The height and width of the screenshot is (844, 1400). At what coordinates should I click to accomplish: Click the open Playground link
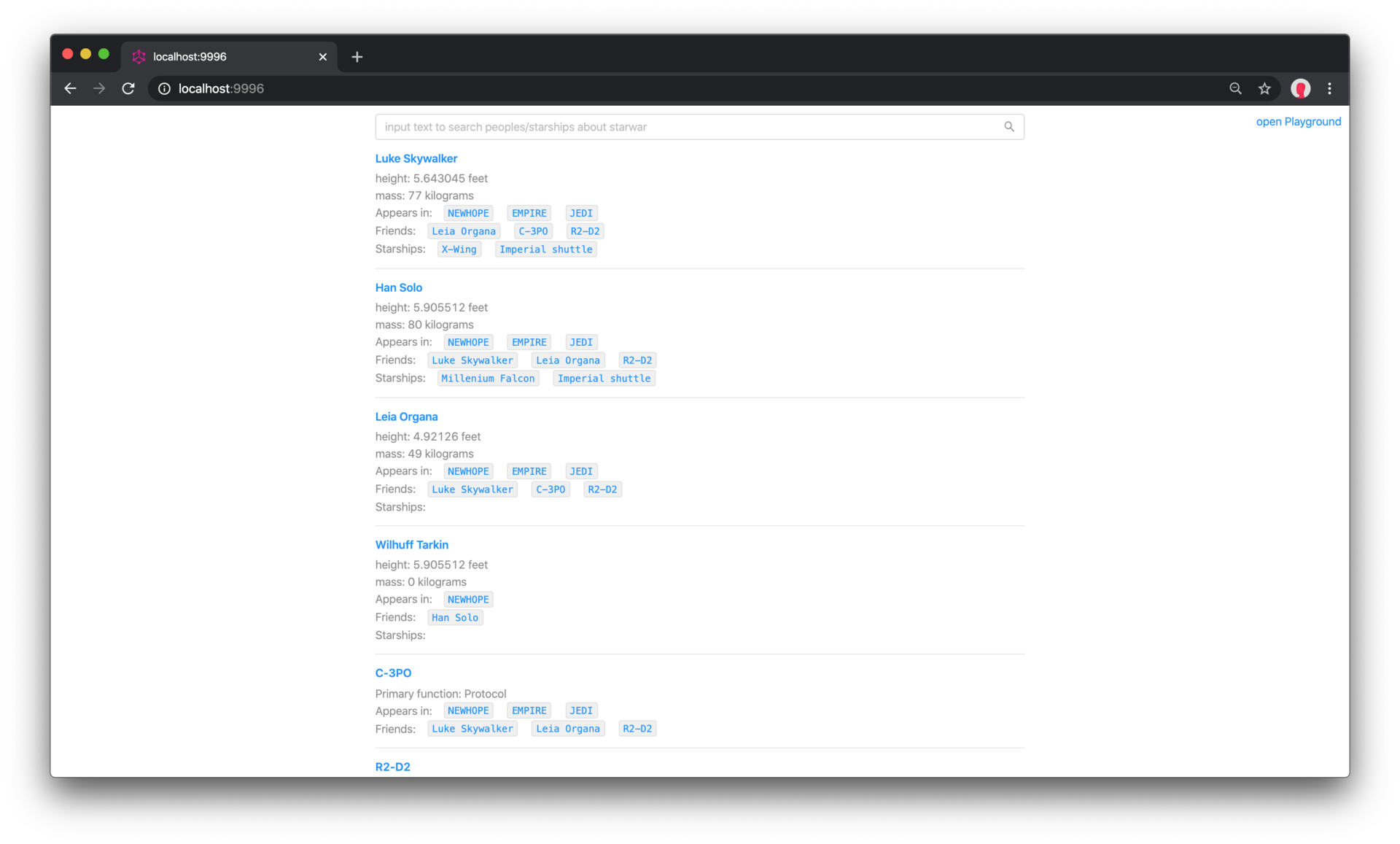point(1298,122)
